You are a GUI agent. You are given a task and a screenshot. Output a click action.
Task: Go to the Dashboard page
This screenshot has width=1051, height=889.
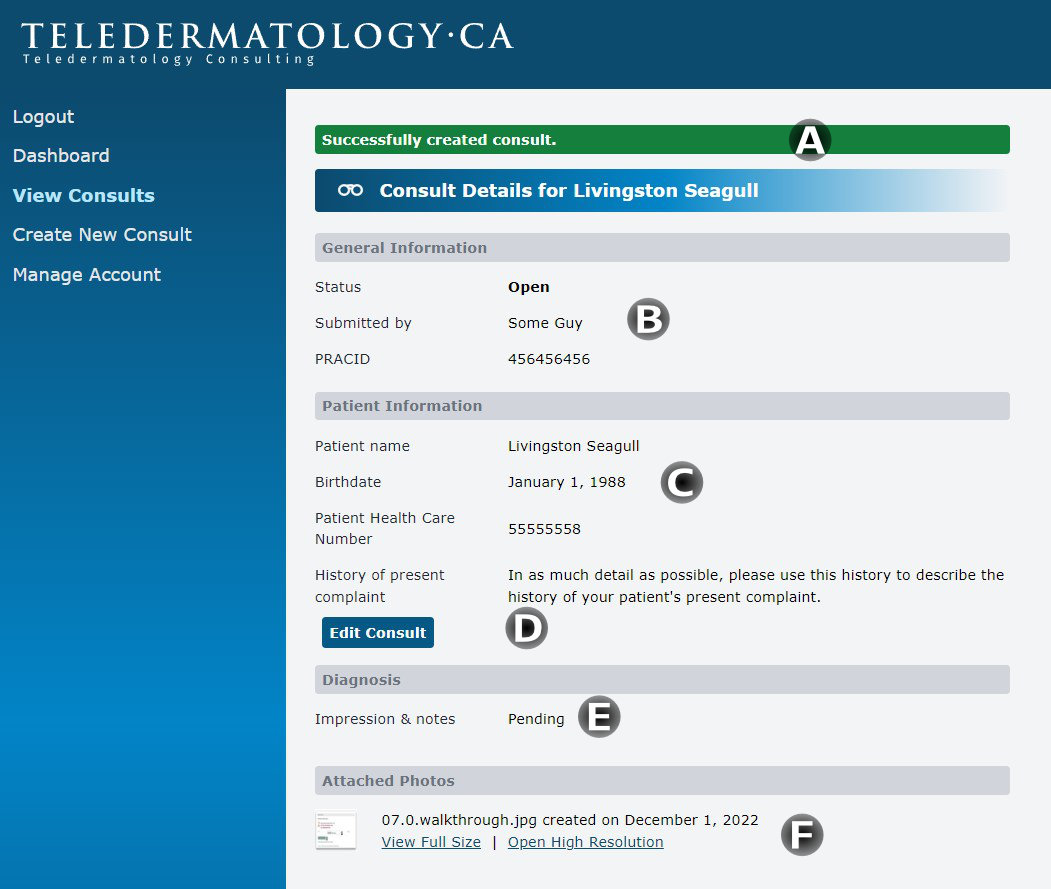61,156
